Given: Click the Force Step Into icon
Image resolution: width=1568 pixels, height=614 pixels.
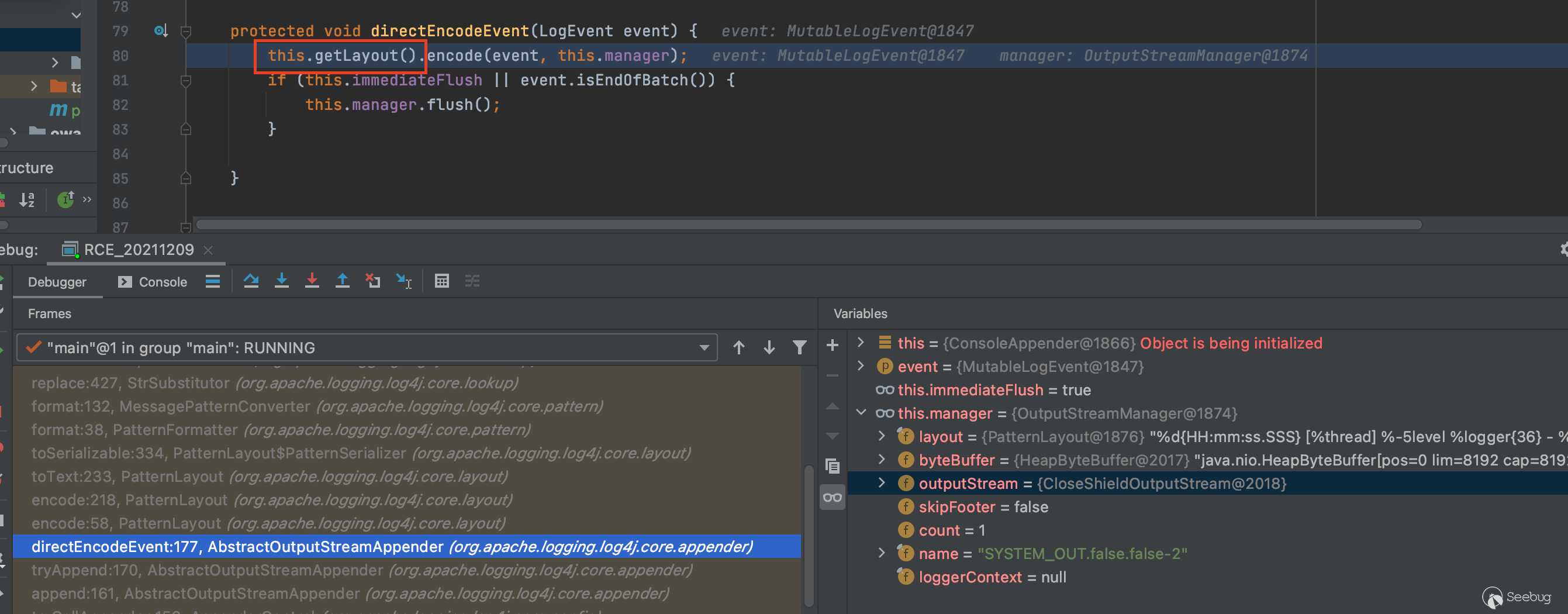Looking at the screenshot, I should (312, 281).
